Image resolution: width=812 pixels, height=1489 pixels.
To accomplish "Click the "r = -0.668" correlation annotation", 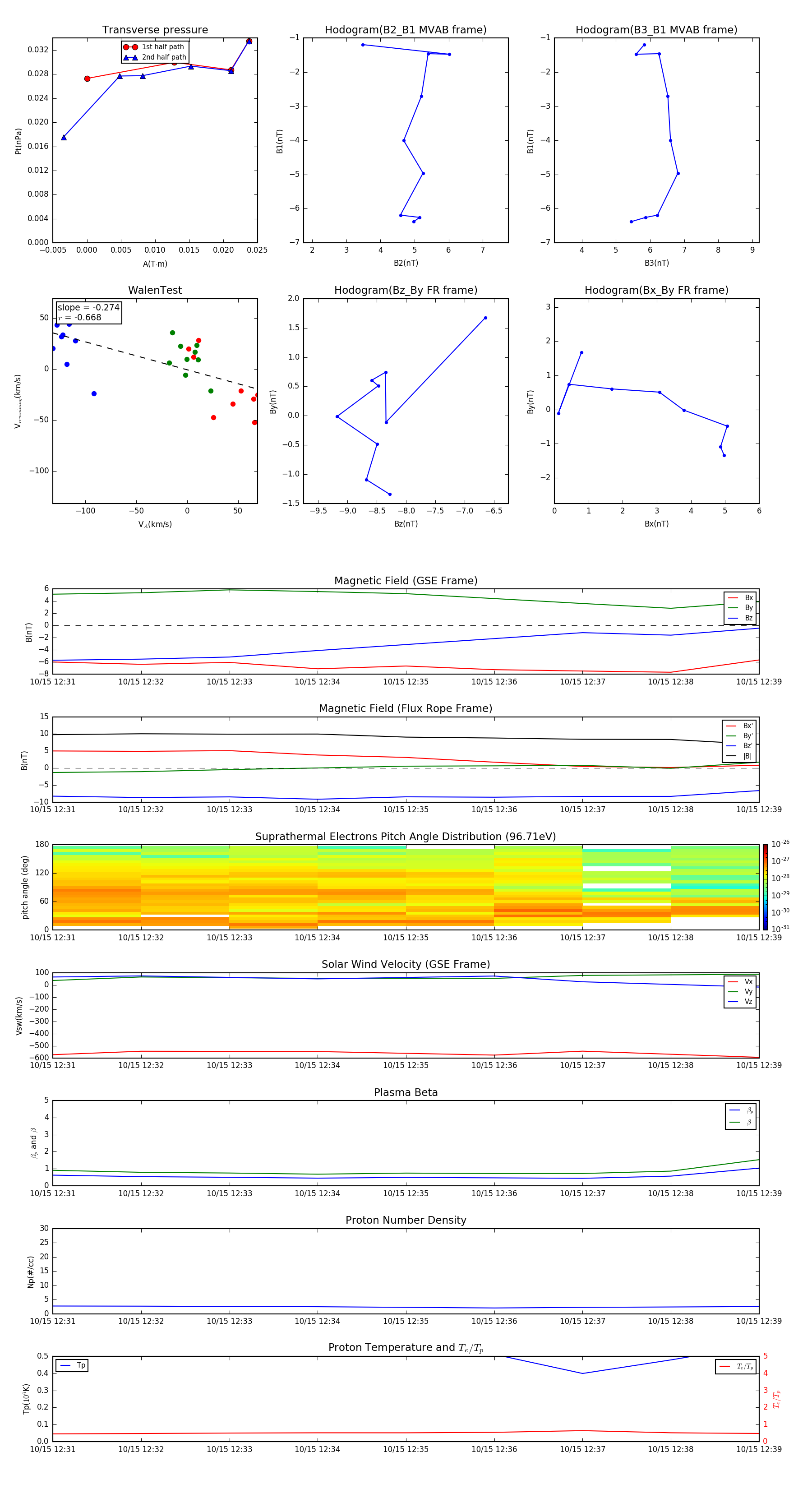I will 80,317.
